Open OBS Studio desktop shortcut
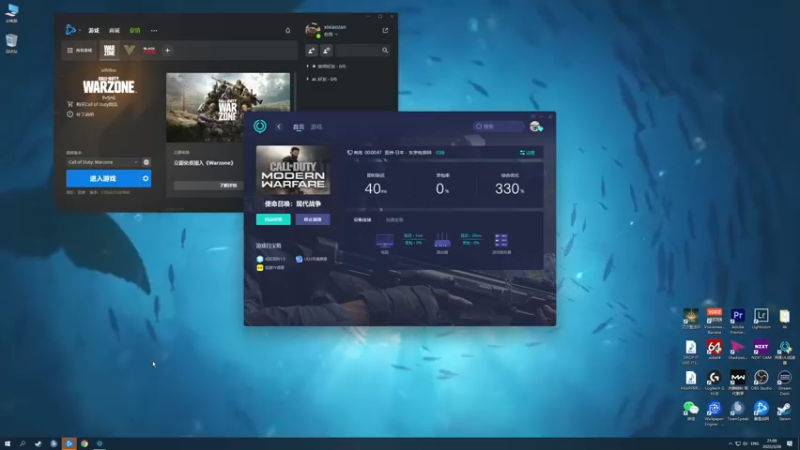 (761, 381)
